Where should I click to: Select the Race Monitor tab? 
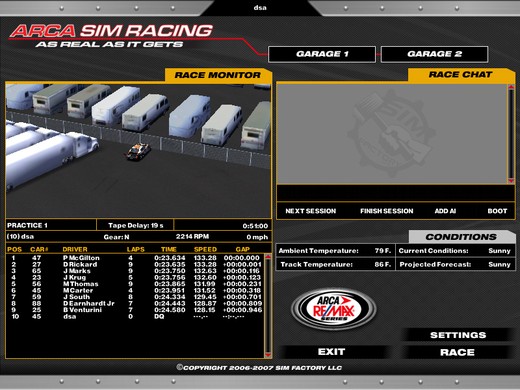pyautogui.click(x=218, y=75)
